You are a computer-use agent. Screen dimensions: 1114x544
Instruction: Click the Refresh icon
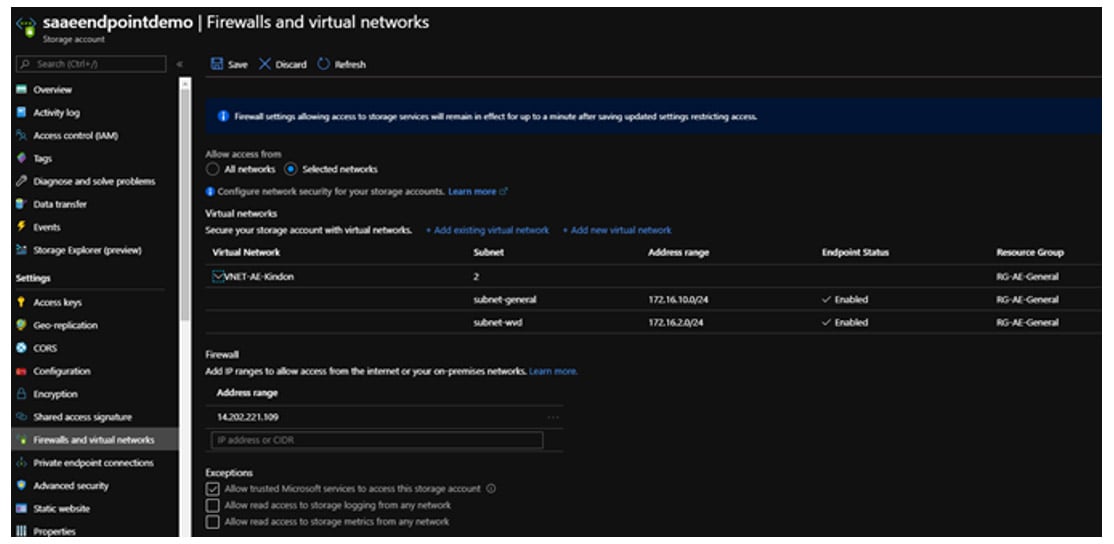(323, 65)
